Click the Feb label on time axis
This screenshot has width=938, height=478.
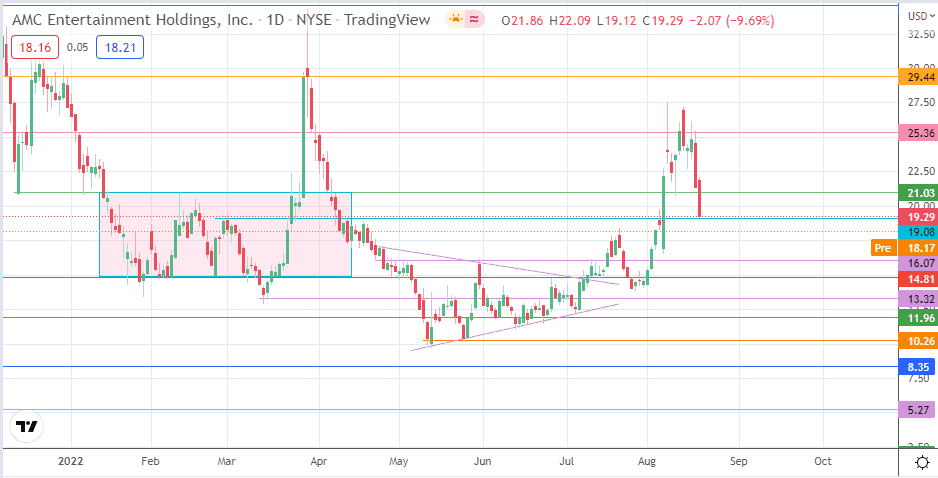[150, 462]
